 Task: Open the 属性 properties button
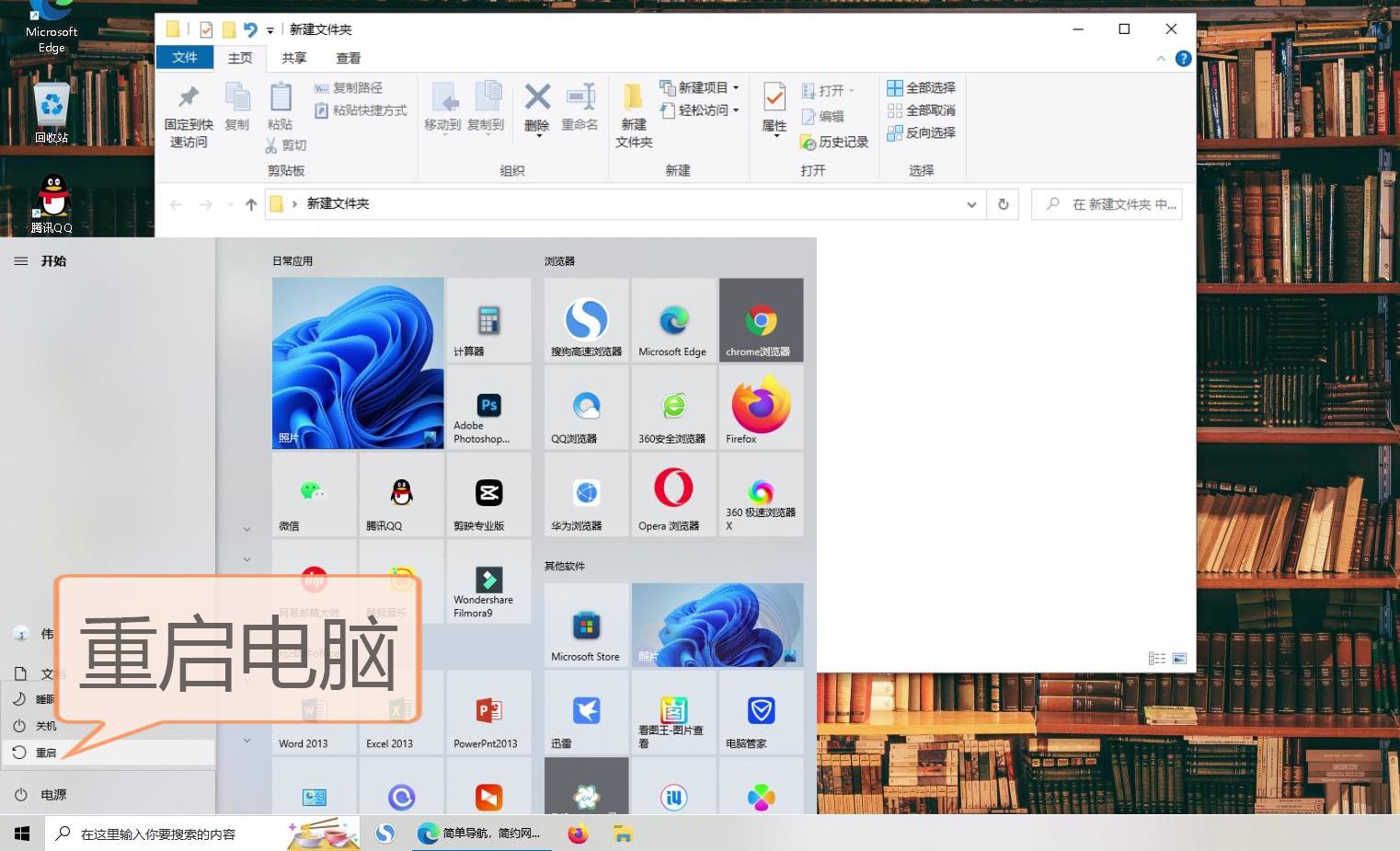click(x=775, y=109)
